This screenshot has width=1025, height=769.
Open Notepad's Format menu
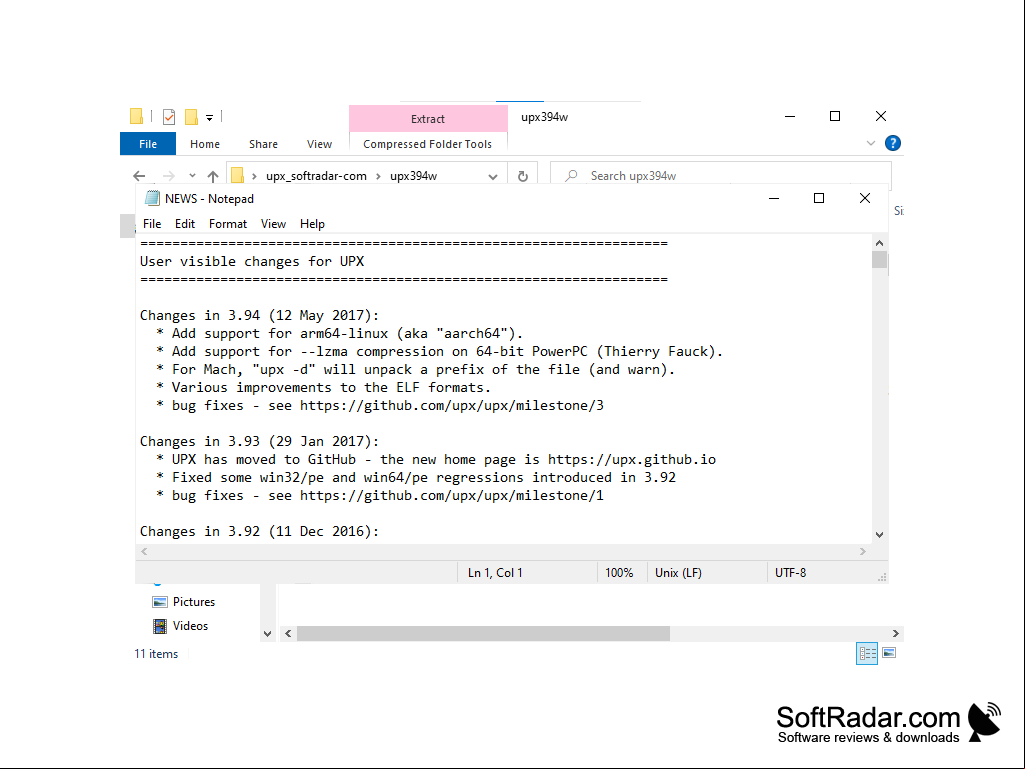[228, 224]
